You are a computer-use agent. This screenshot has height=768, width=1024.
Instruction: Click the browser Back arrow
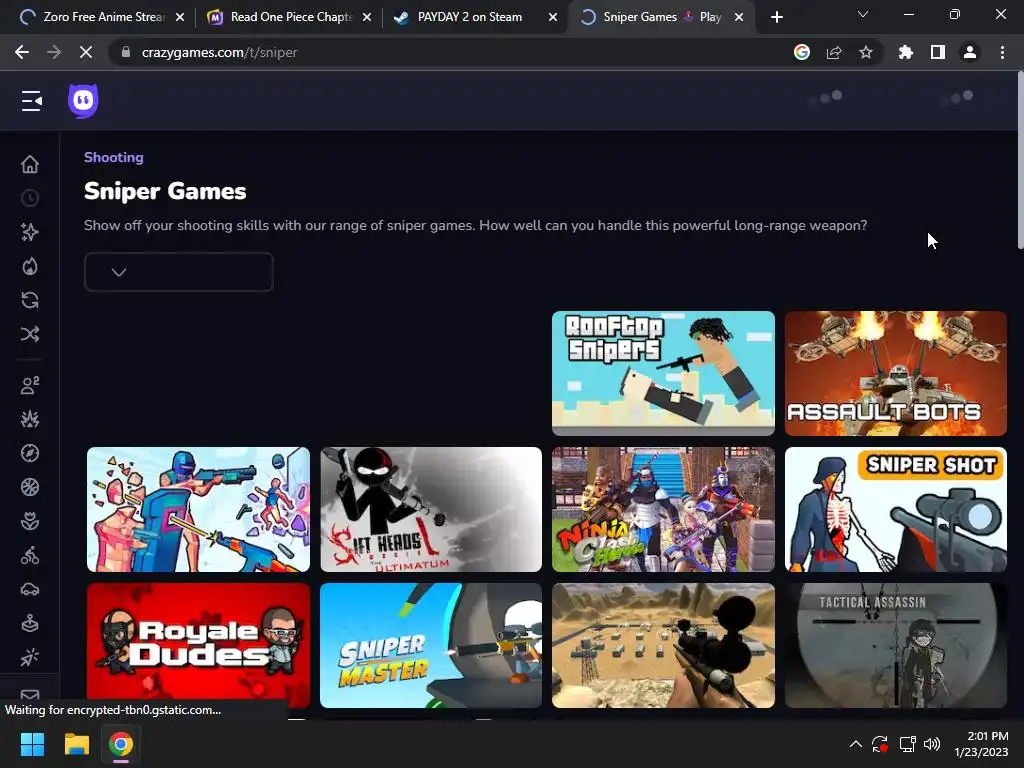tap(22, 52)
